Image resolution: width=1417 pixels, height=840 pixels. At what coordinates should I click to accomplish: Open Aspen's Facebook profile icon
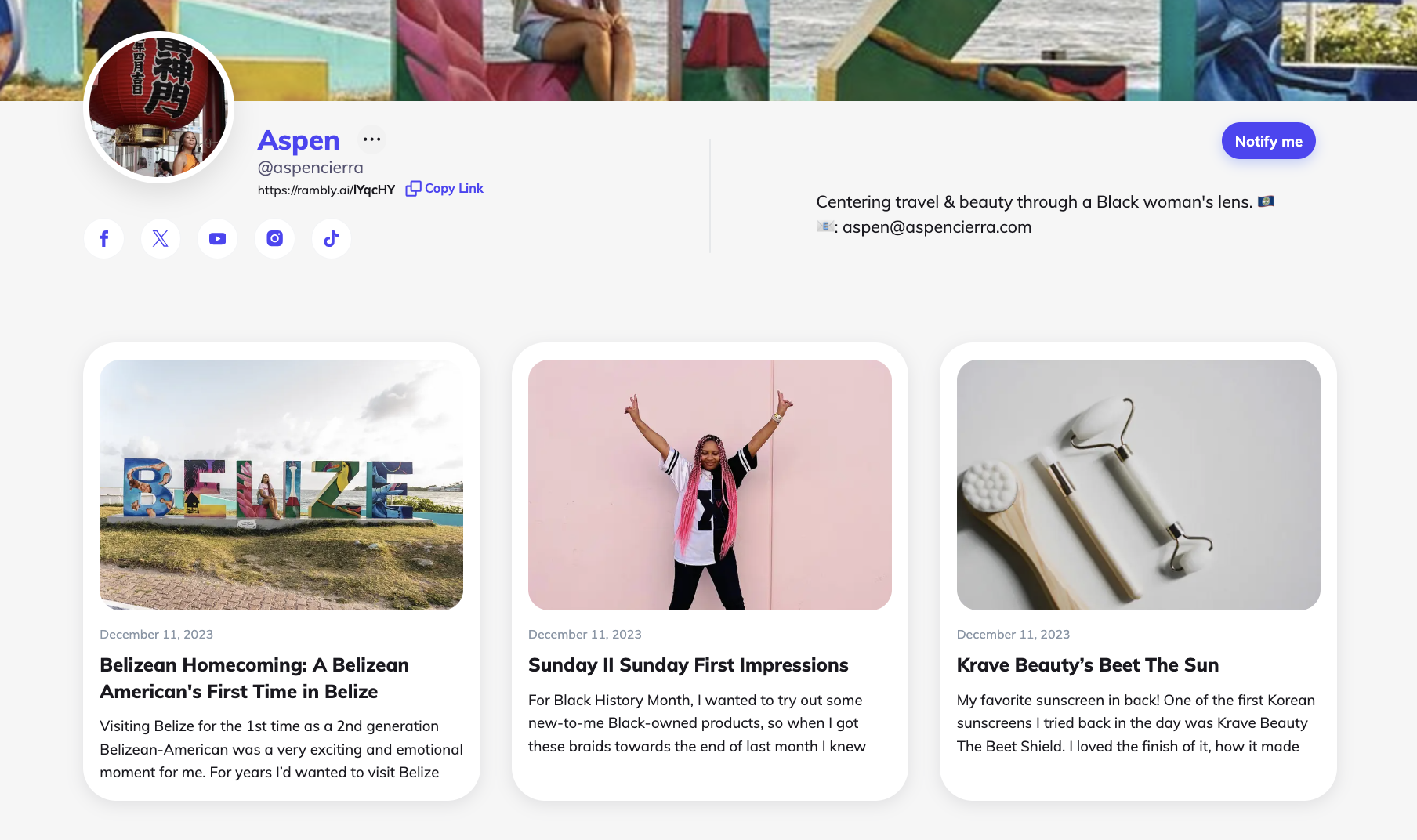103,238
